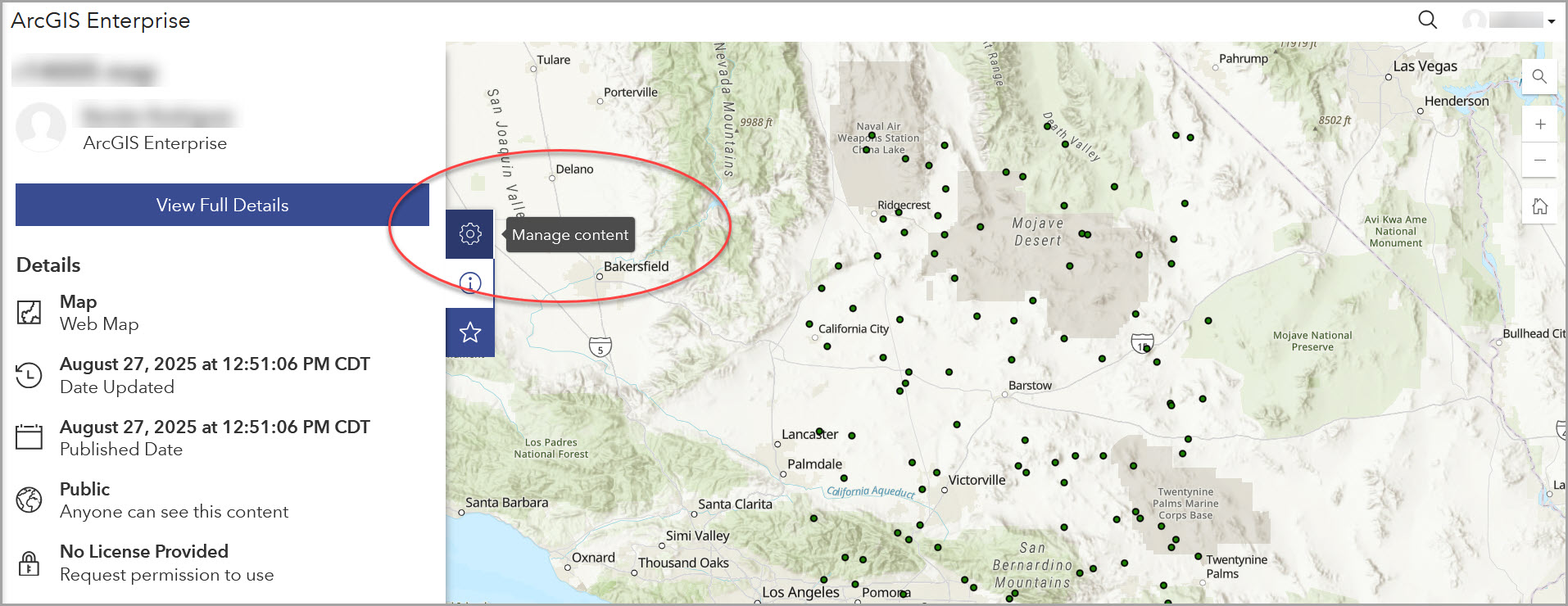The height and width of the screenshot is (606, 1568).
Task: Click the Santa Clarita label on map
Action: 735,504
